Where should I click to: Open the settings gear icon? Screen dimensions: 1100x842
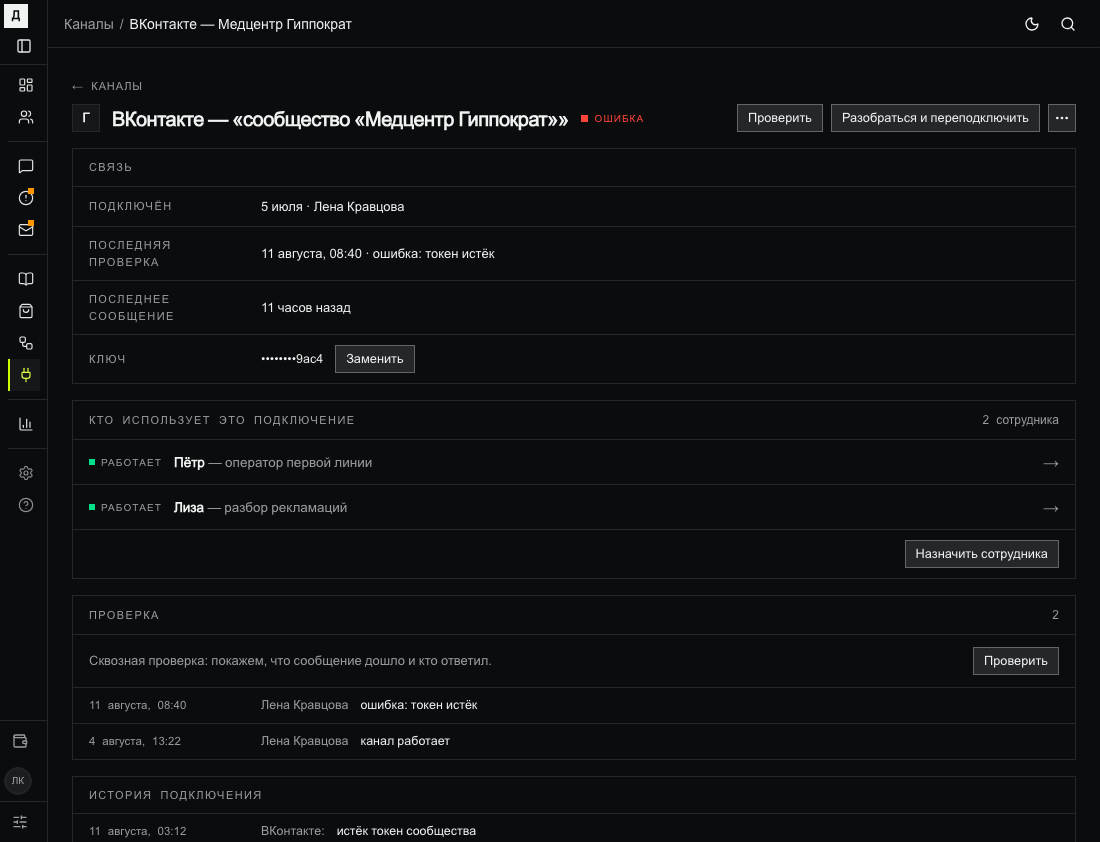[x=26, y=473]
